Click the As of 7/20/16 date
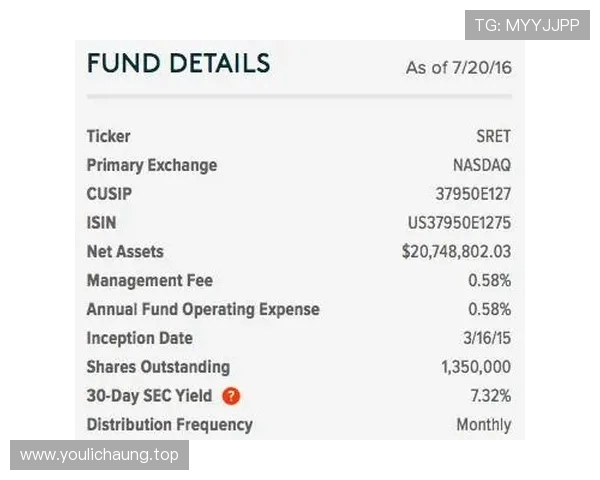 (458, 68)
